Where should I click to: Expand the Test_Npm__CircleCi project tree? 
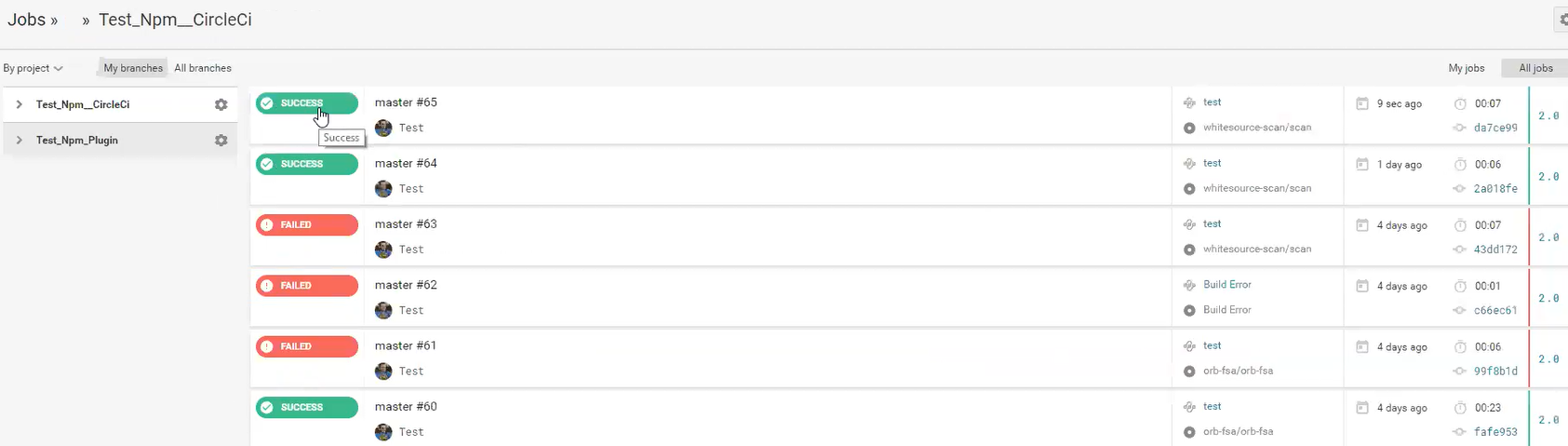(x=19, y=104)
